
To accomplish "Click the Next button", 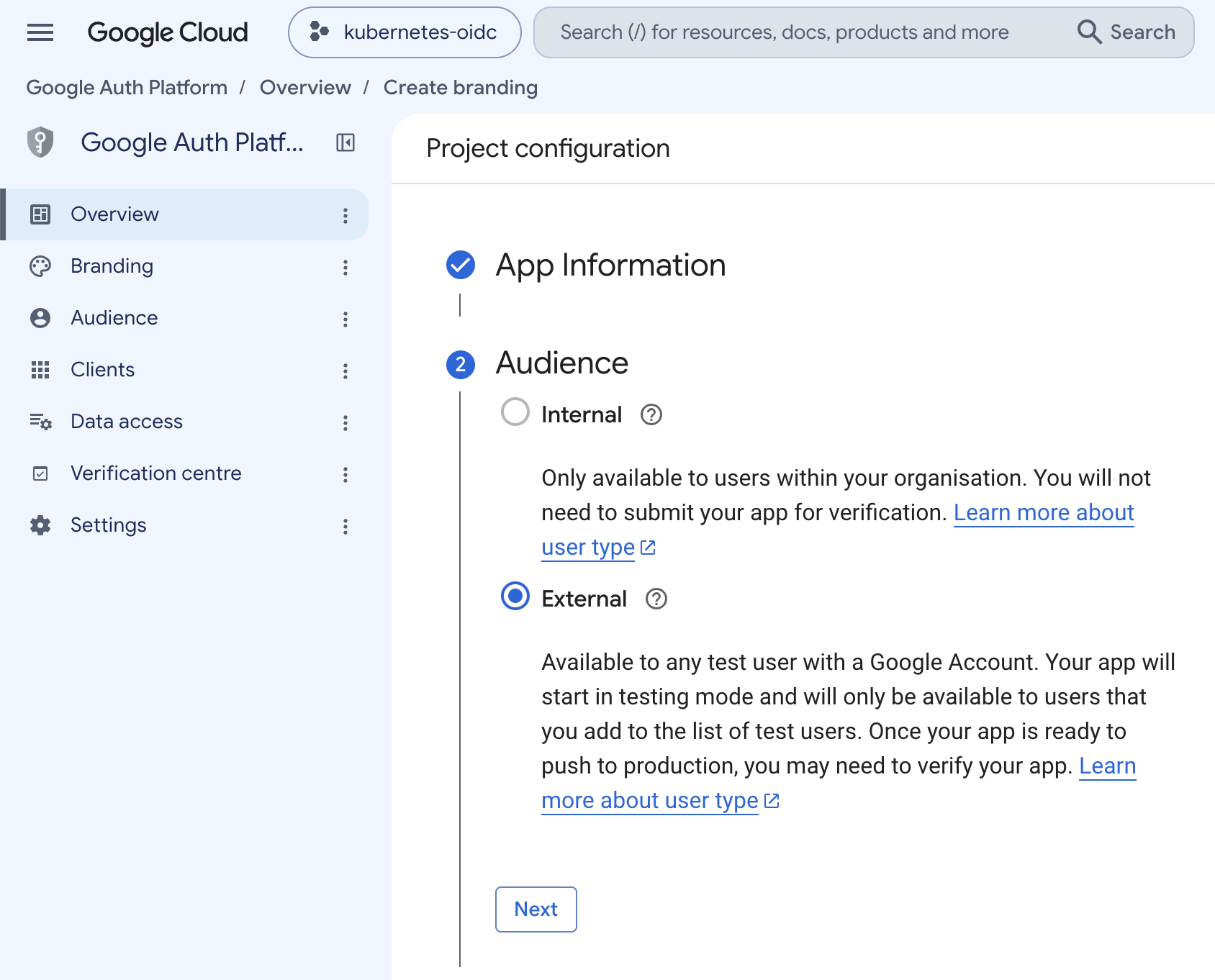I will pos(536,909).
